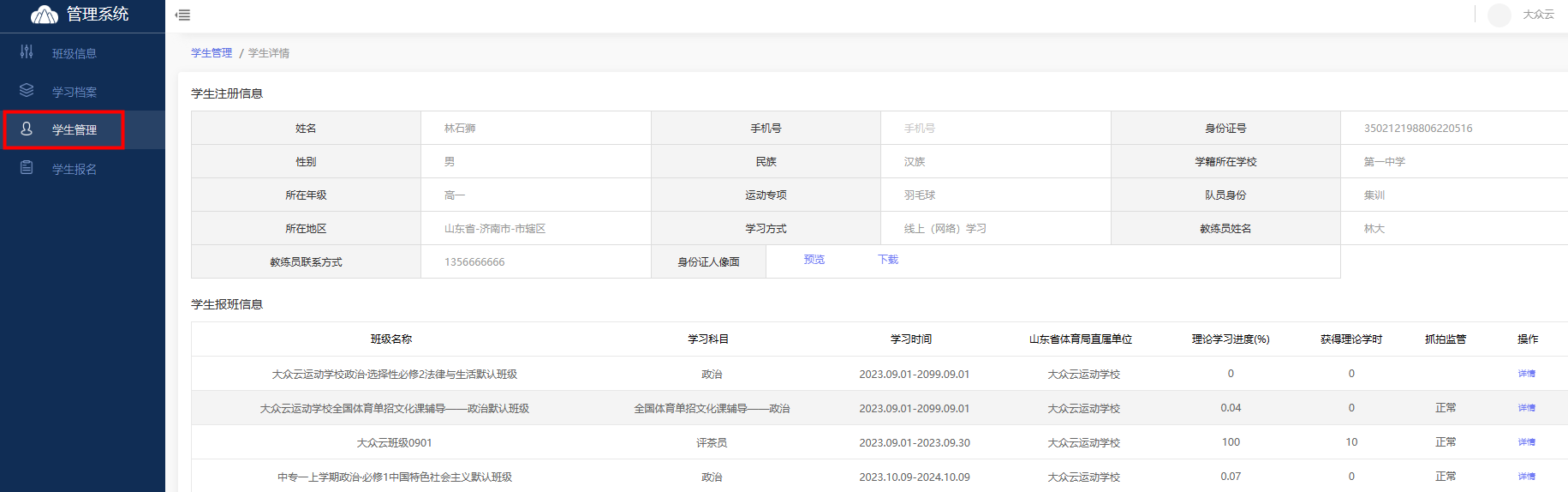The width and height of the screenshot is (1568, 492).
Task: Click the subject cell 全国体育单招文化课辅导——政治
Action: click(x=712, y=409)
